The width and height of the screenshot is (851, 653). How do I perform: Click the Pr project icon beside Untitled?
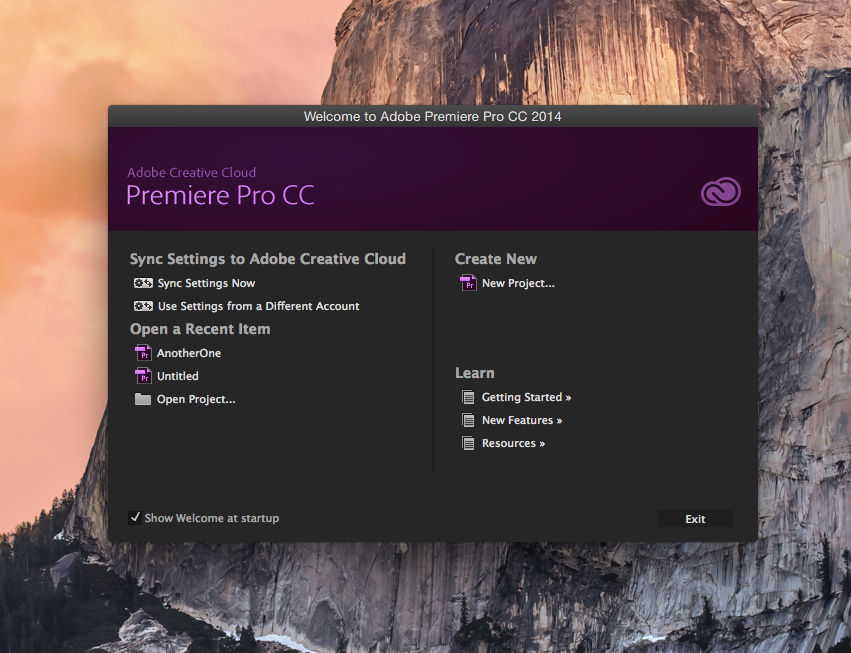point(143,376)
